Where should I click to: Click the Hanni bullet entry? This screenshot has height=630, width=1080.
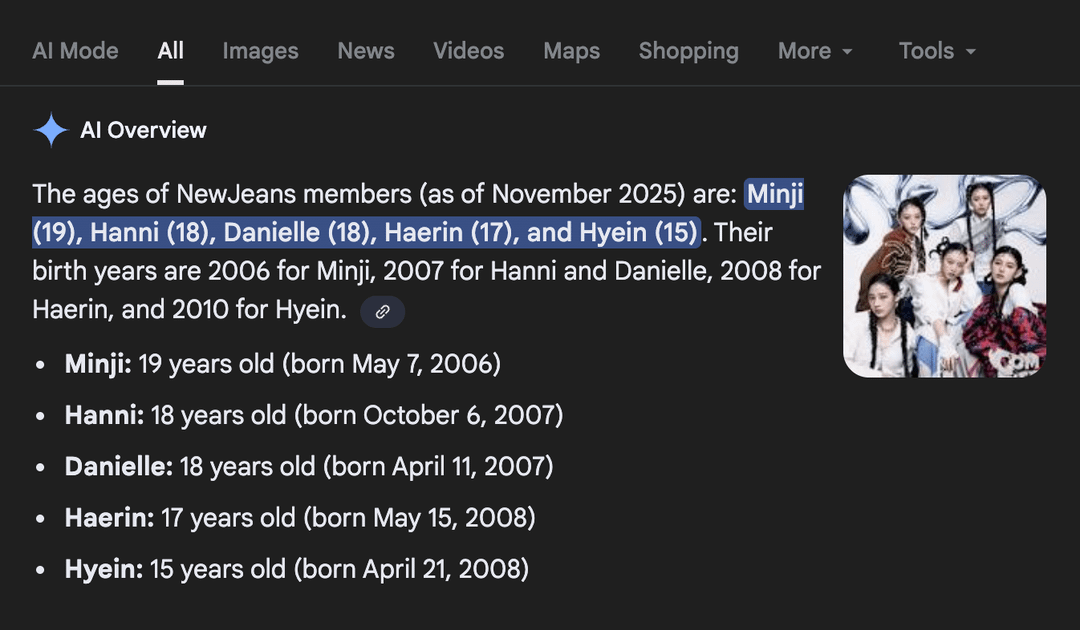[313, 414]
